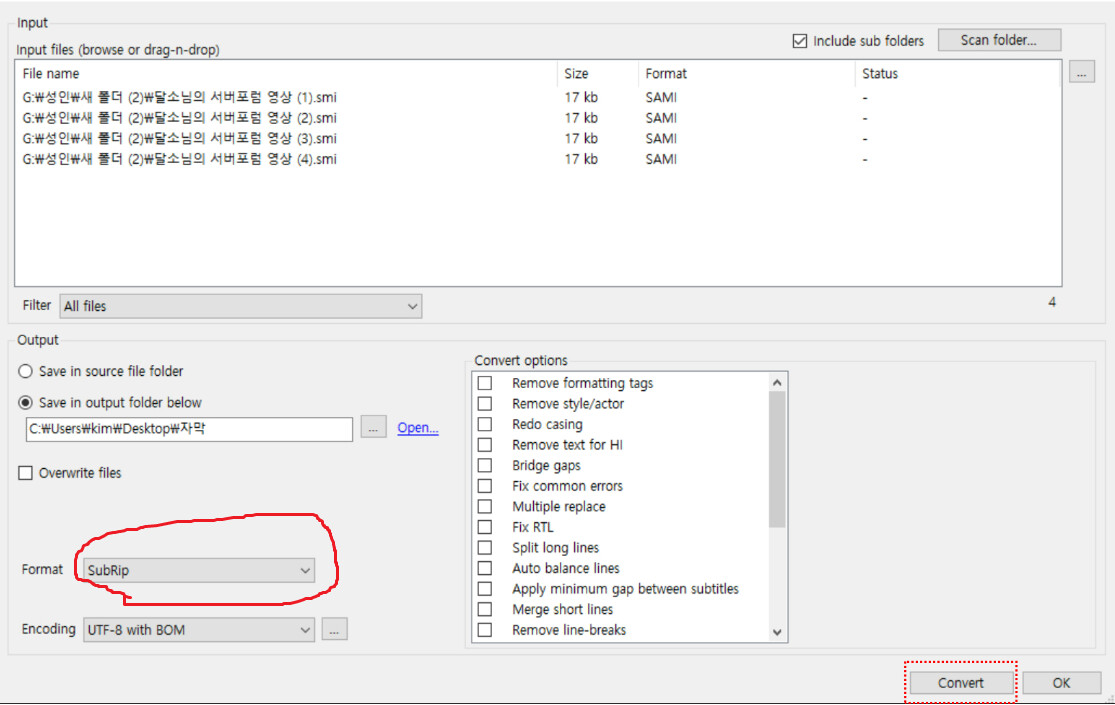The image size is (1115, 705).
Task: Click the convert options scrollbar thumb
Action: pyautogui.click(x=777, y=460)
